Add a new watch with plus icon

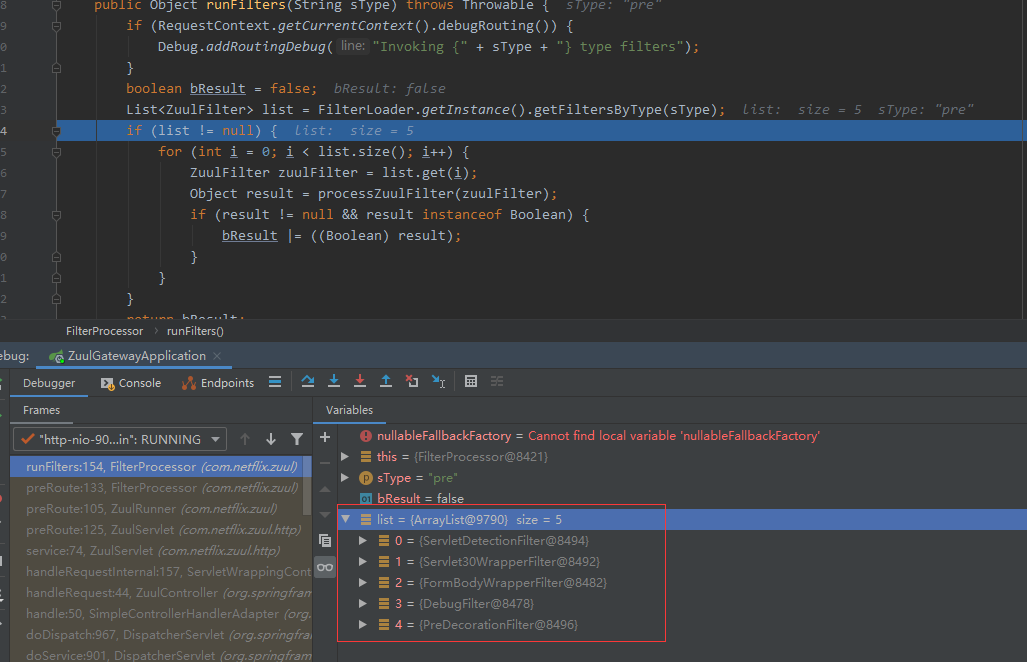pos(324,437)
